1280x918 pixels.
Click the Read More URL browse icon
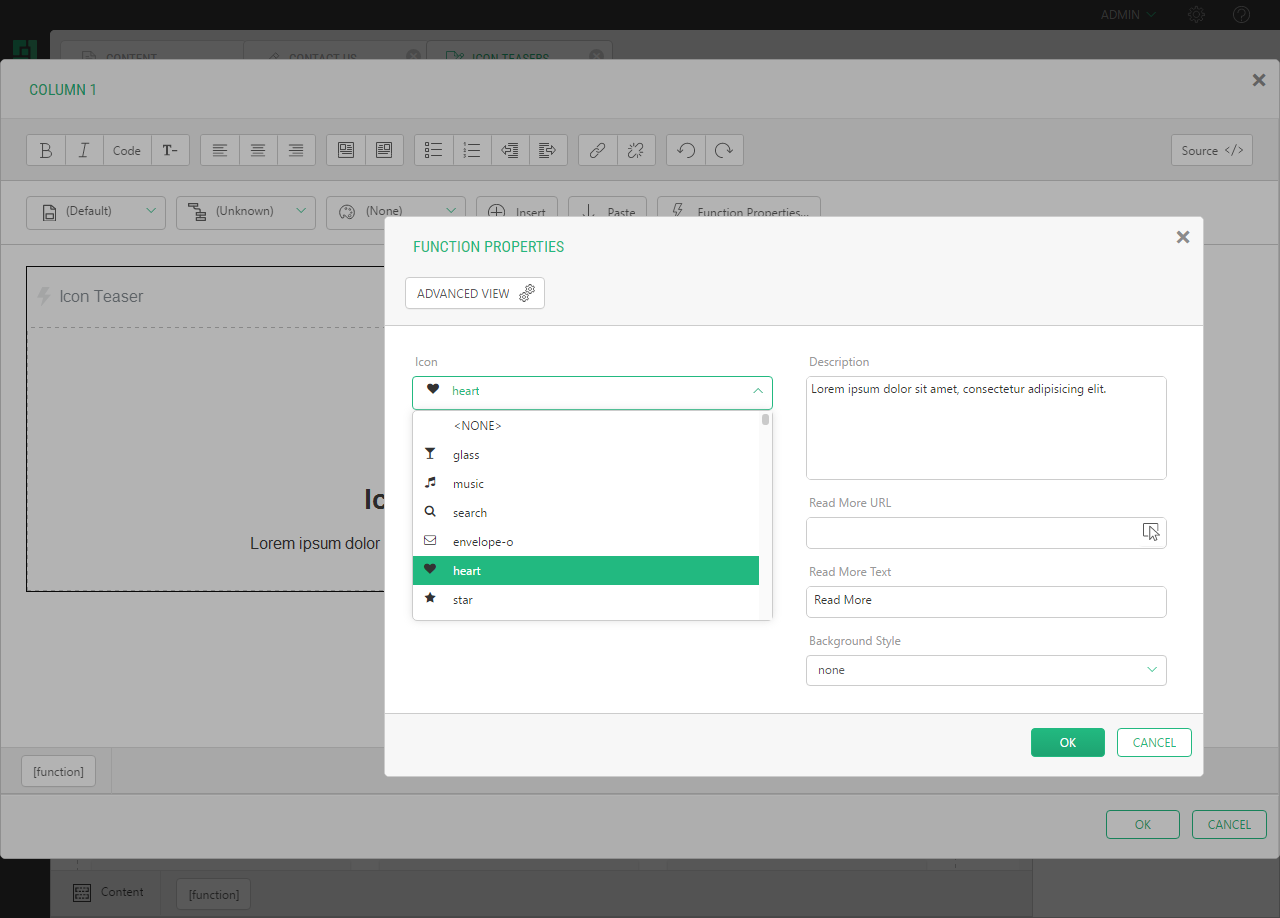pyautogui.click(x=1151, y=532)
